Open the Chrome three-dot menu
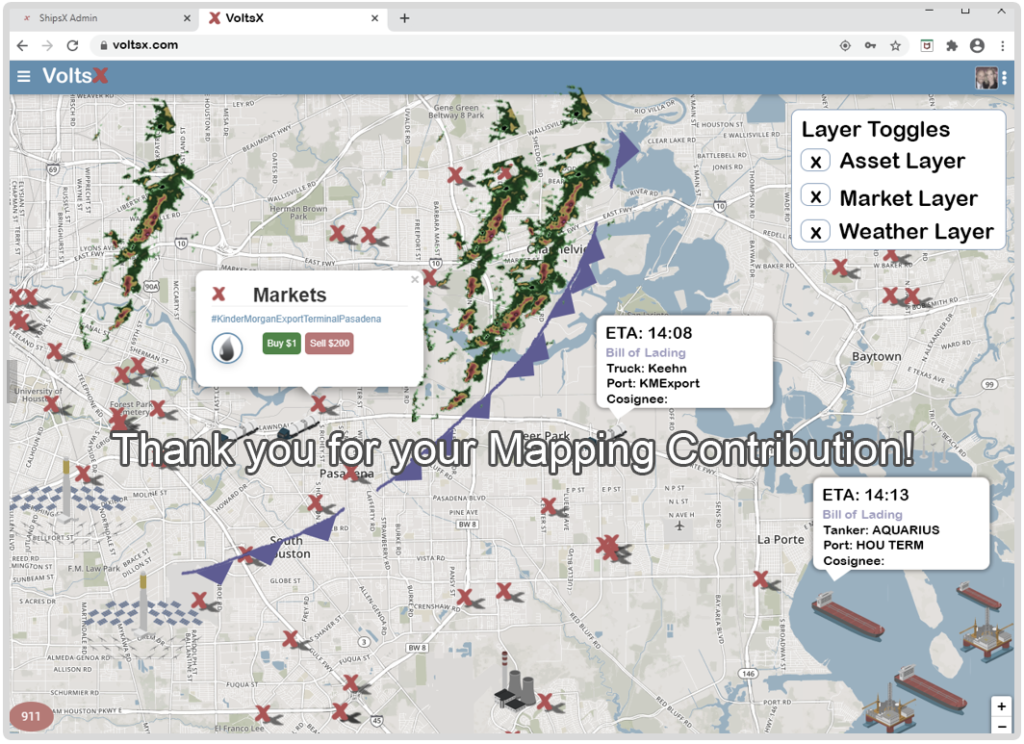The height and width of the screenshot is (744, 1024). 1002,45
